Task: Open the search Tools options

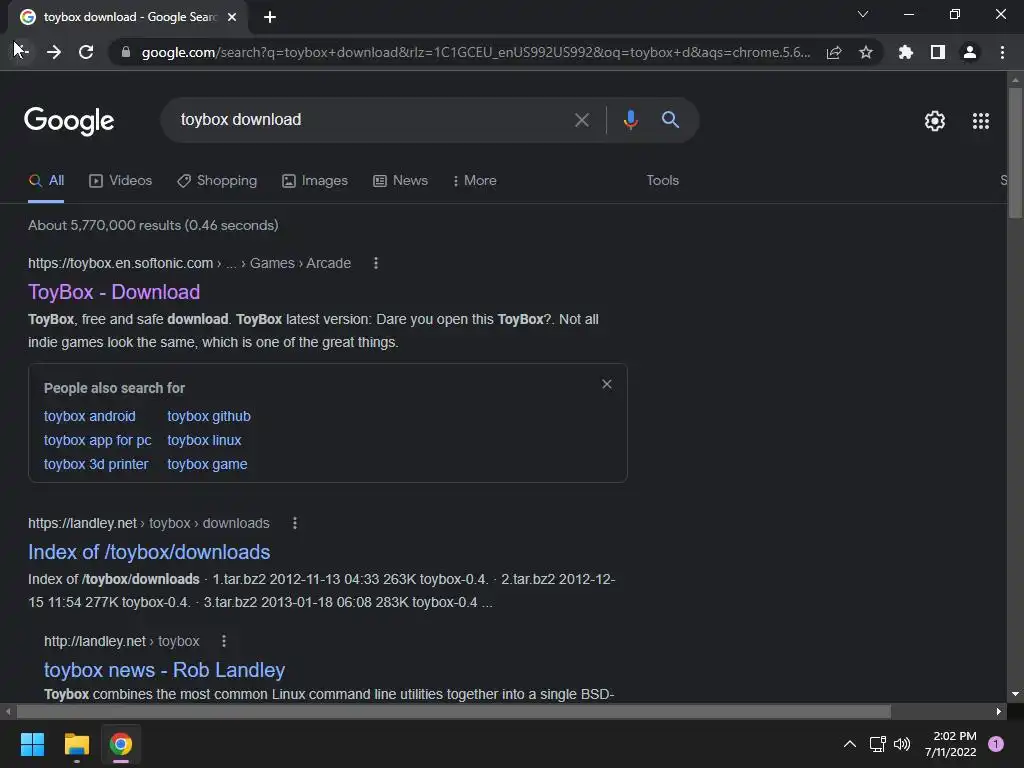Action: pos(662,181)
